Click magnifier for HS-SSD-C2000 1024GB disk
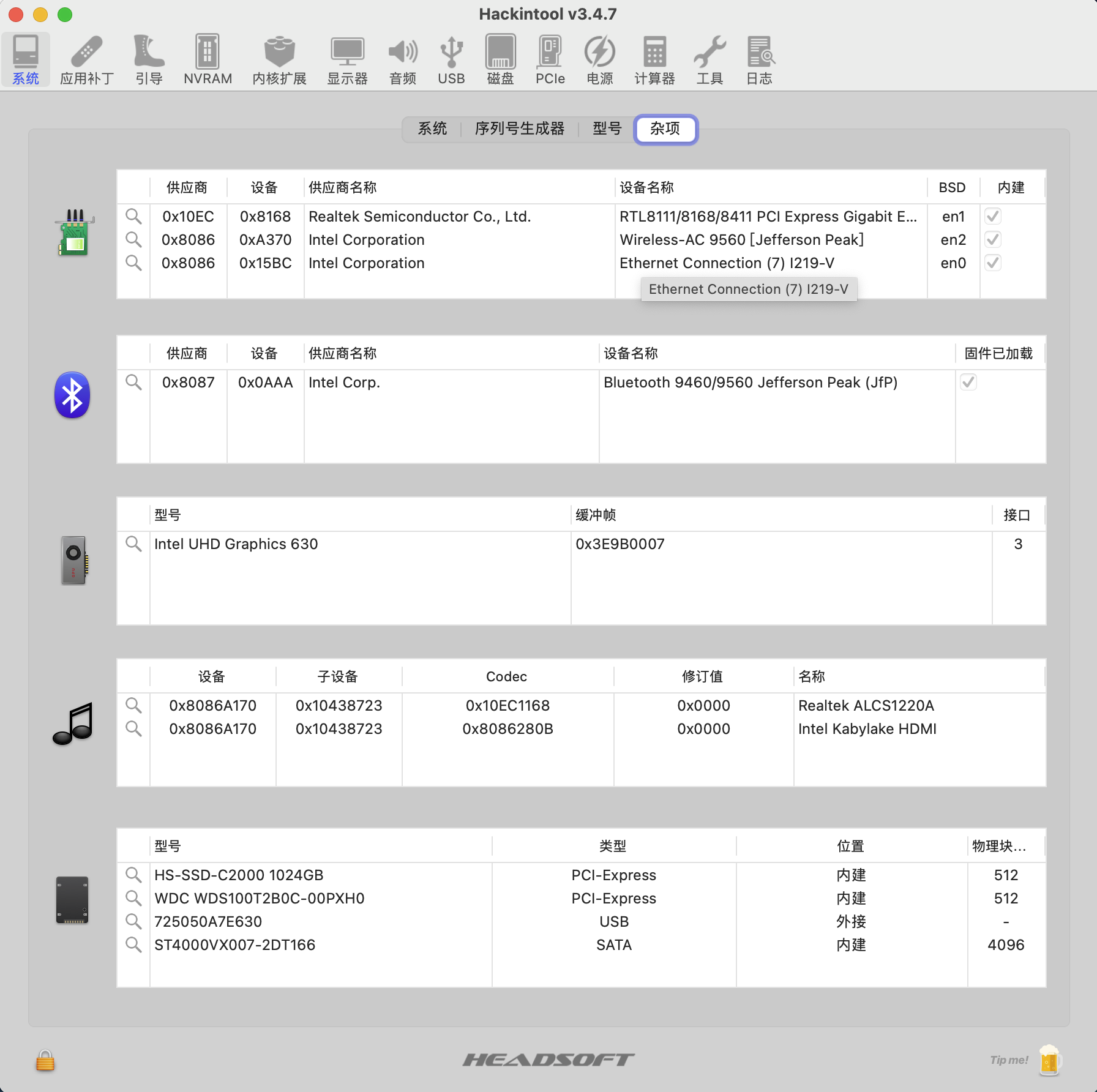The height and width of the screenshot is (1092, 1097). 133,875
